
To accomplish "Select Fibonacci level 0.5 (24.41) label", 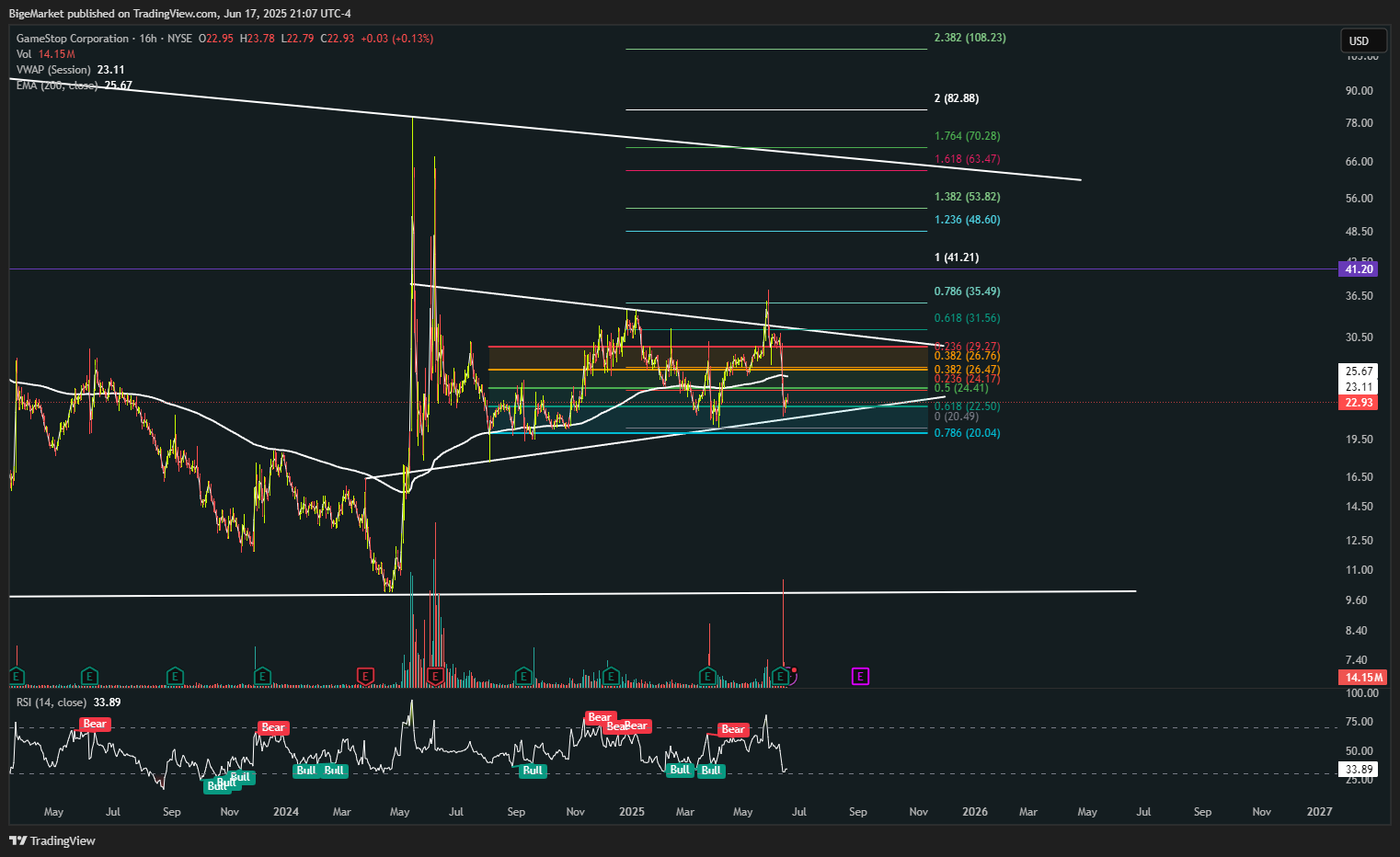I will [x=961, y=388].
